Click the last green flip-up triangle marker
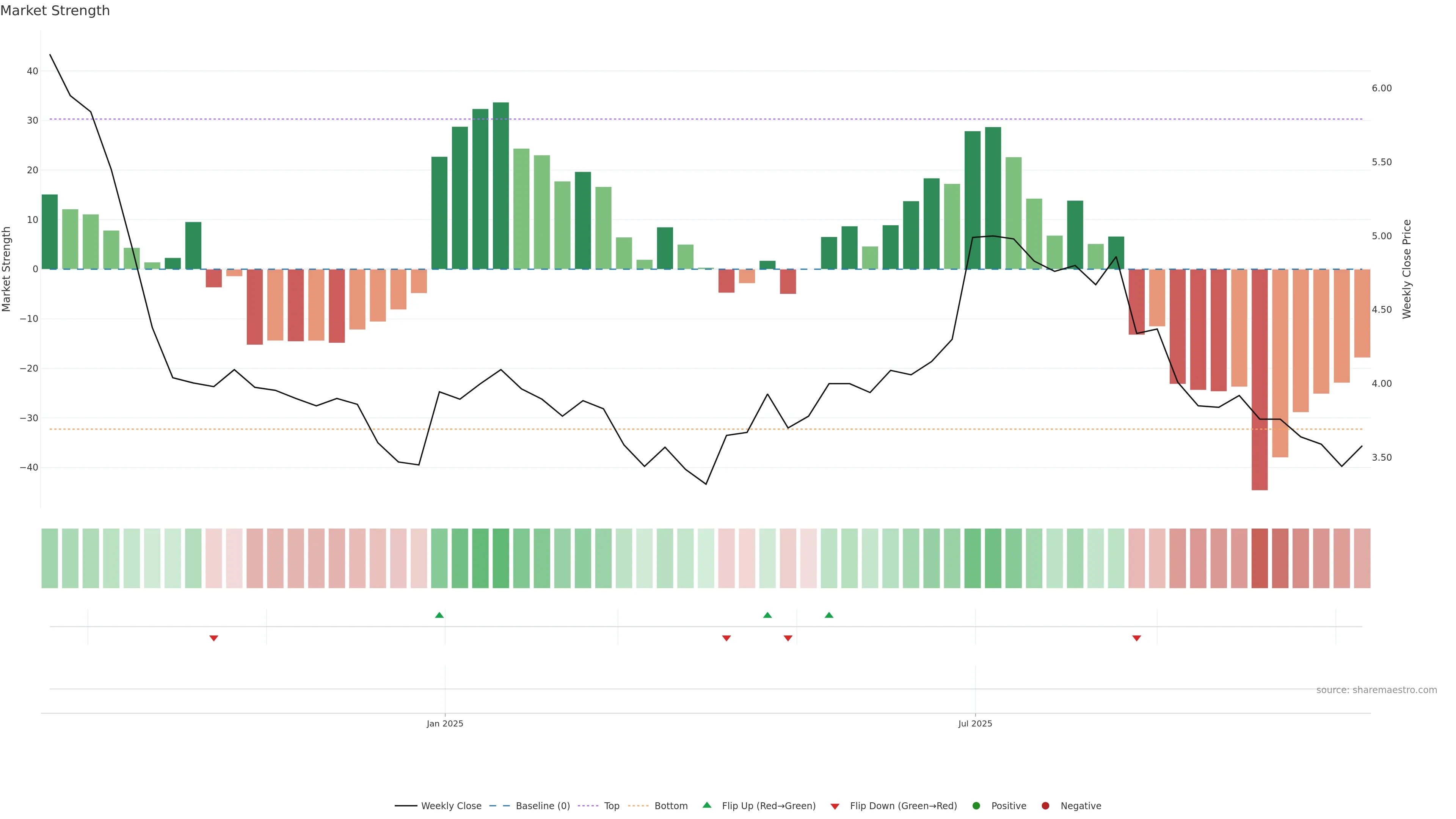 click(828, 615)
